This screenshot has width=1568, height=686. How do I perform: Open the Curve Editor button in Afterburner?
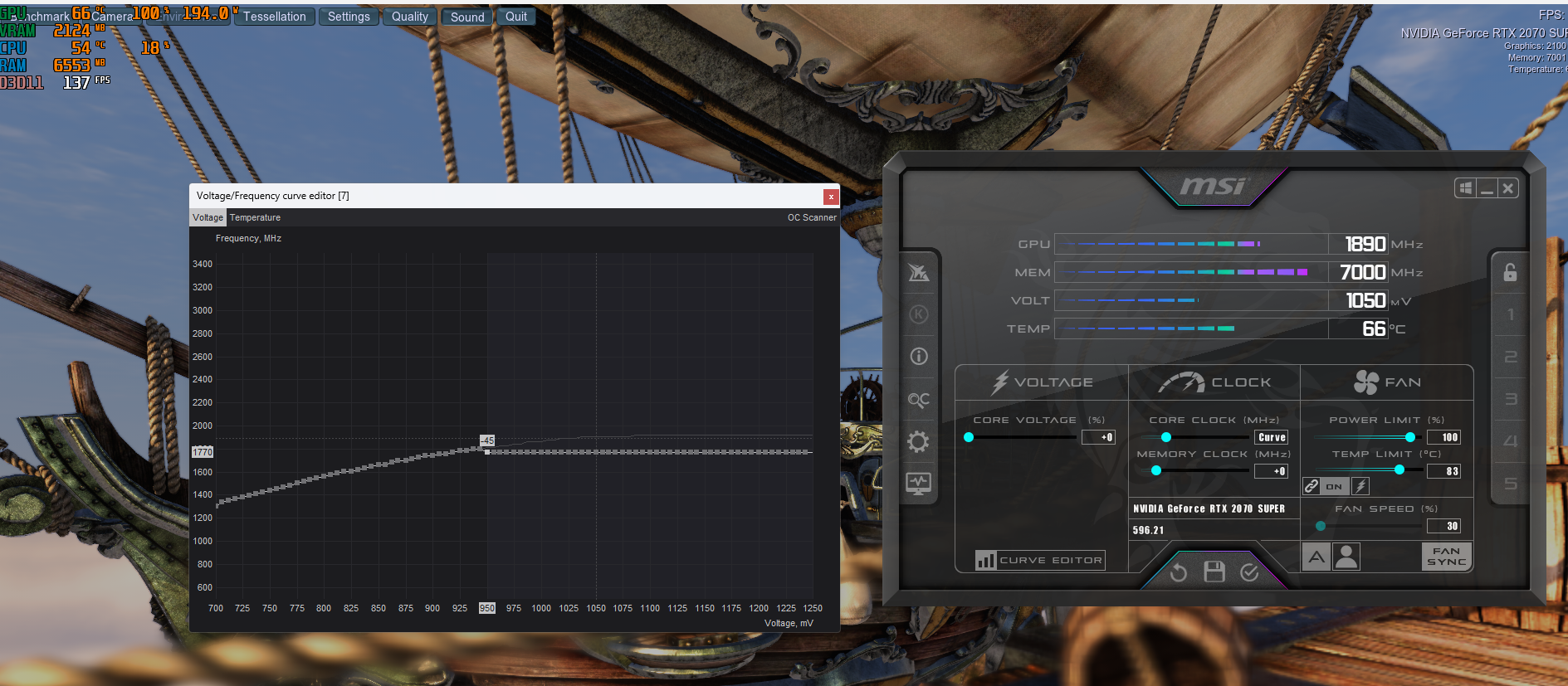point(1040,560)
